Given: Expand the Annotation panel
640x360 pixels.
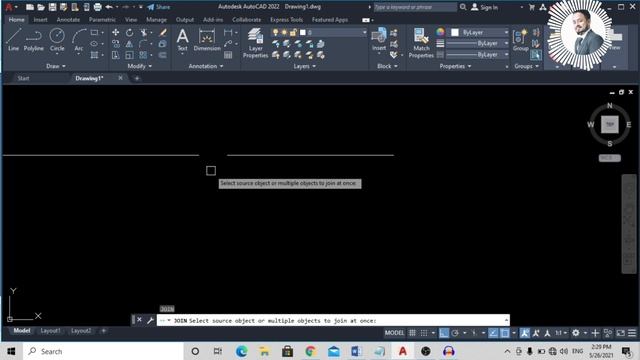Looking at the screenshot, I should (x=206, y=66).
